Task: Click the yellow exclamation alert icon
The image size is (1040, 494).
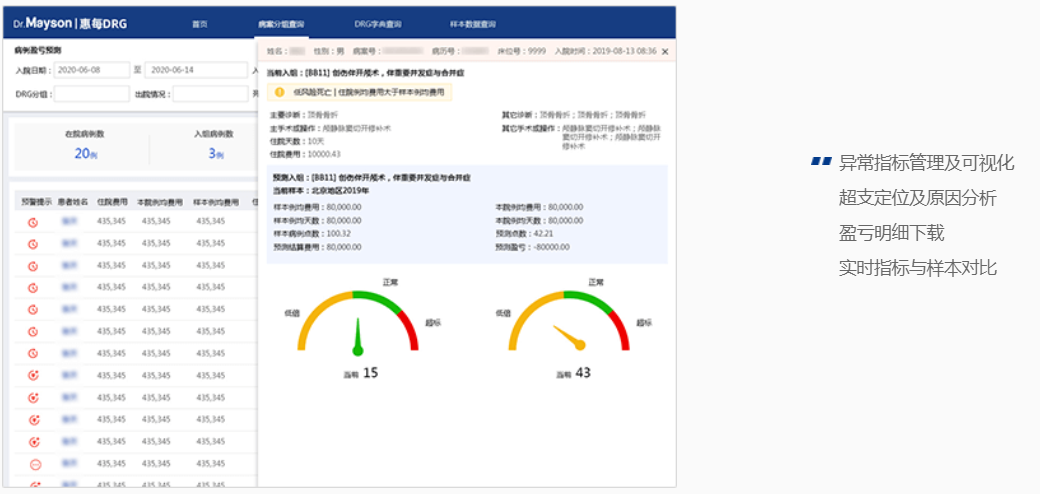Action: pyautogui.click(x=279, y=92)
